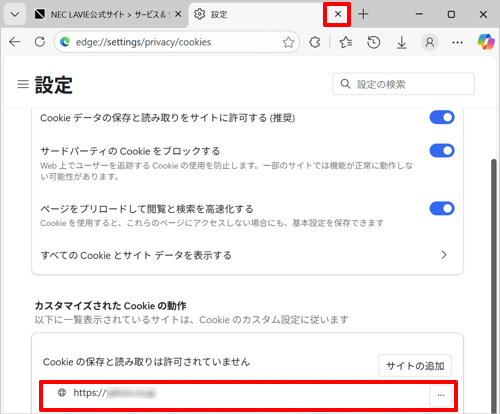Viewport: 500px width, 414px height.
Task: Close the NEC LAVIE公式サイト tab
Action: (x=178, y=14)
